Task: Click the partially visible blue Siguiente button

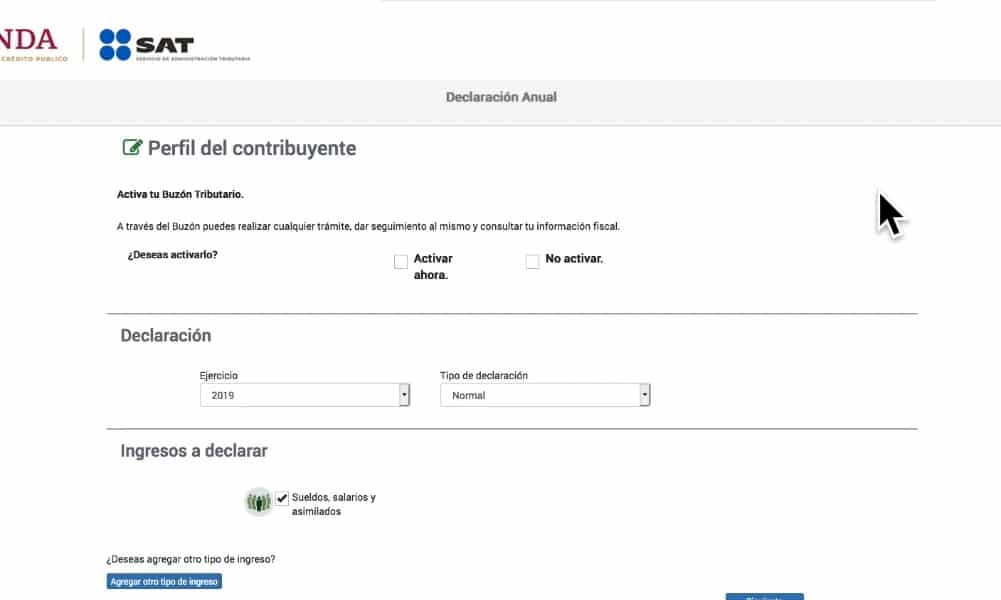Action: click(764, 596)
